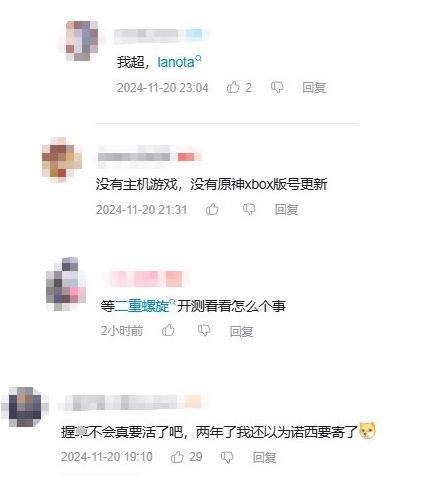Like the 二重螺旋 comment
The height and width of the screenshot is (477, 422).
(x=168, y=330)
